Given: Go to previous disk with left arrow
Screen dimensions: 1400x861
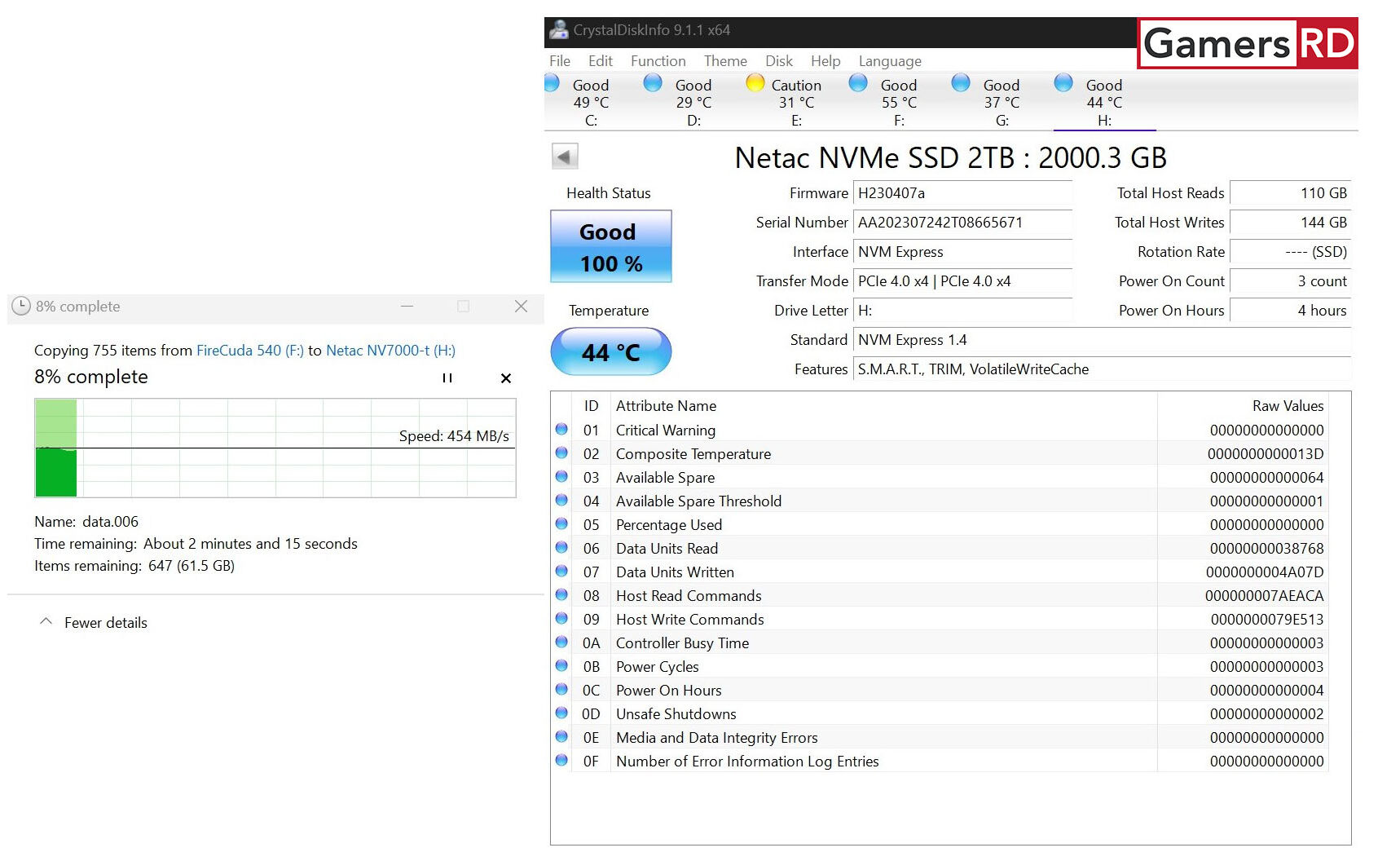Looking at the screenshot, I should (565, 156).
